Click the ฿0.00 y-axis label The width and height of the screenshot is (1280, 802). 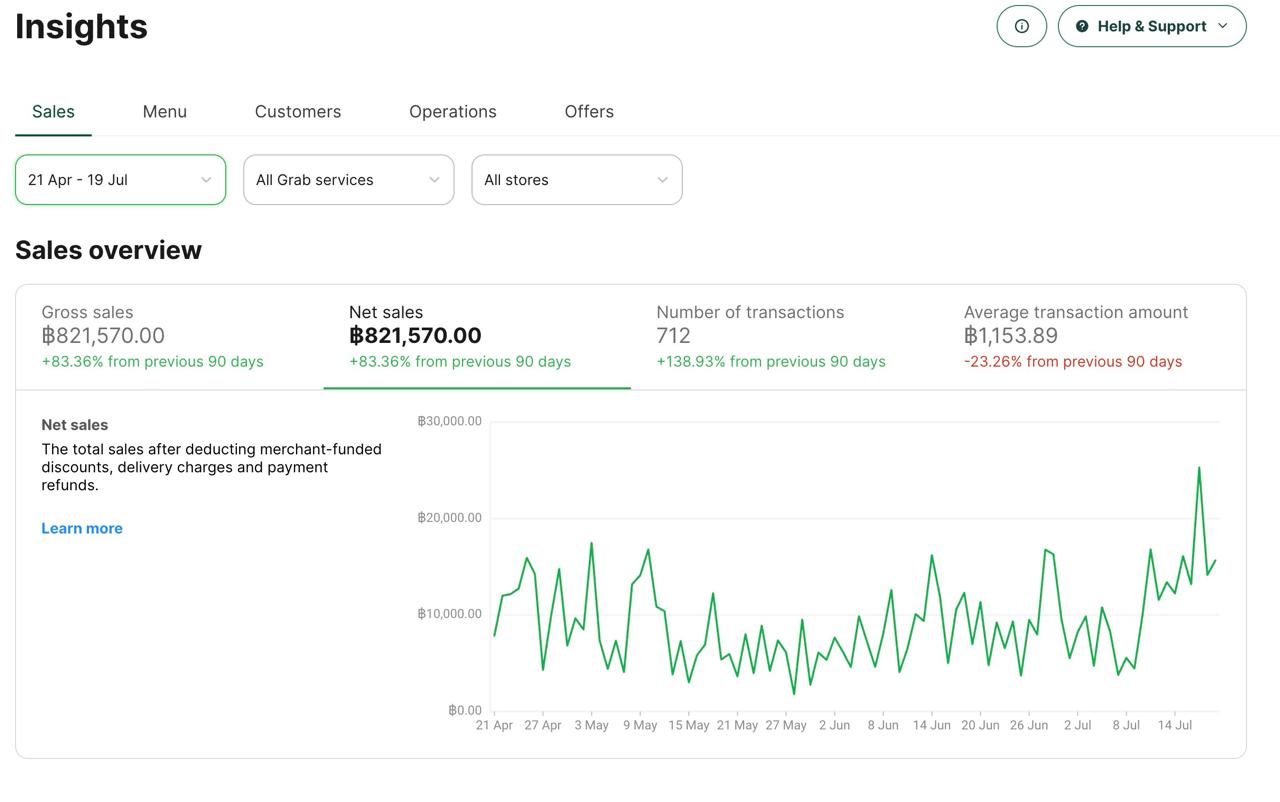point(465,710)
